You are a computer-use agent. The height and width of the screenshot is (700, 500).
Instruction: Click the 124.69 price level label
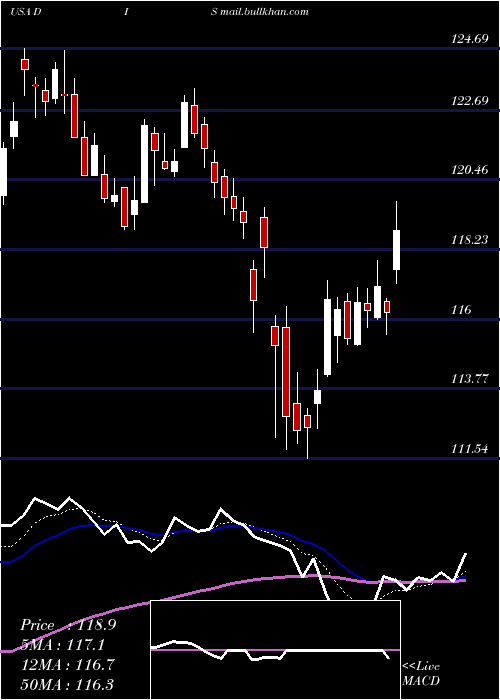(x=470, y=39)
